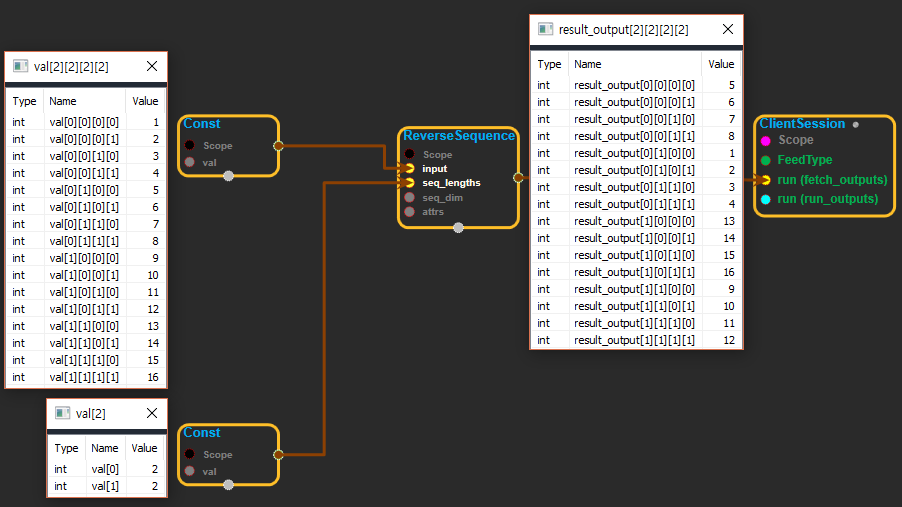Click the seq_lengths input port
The height and width of the screenshot is (507, 902).
(x=410, y=183)
